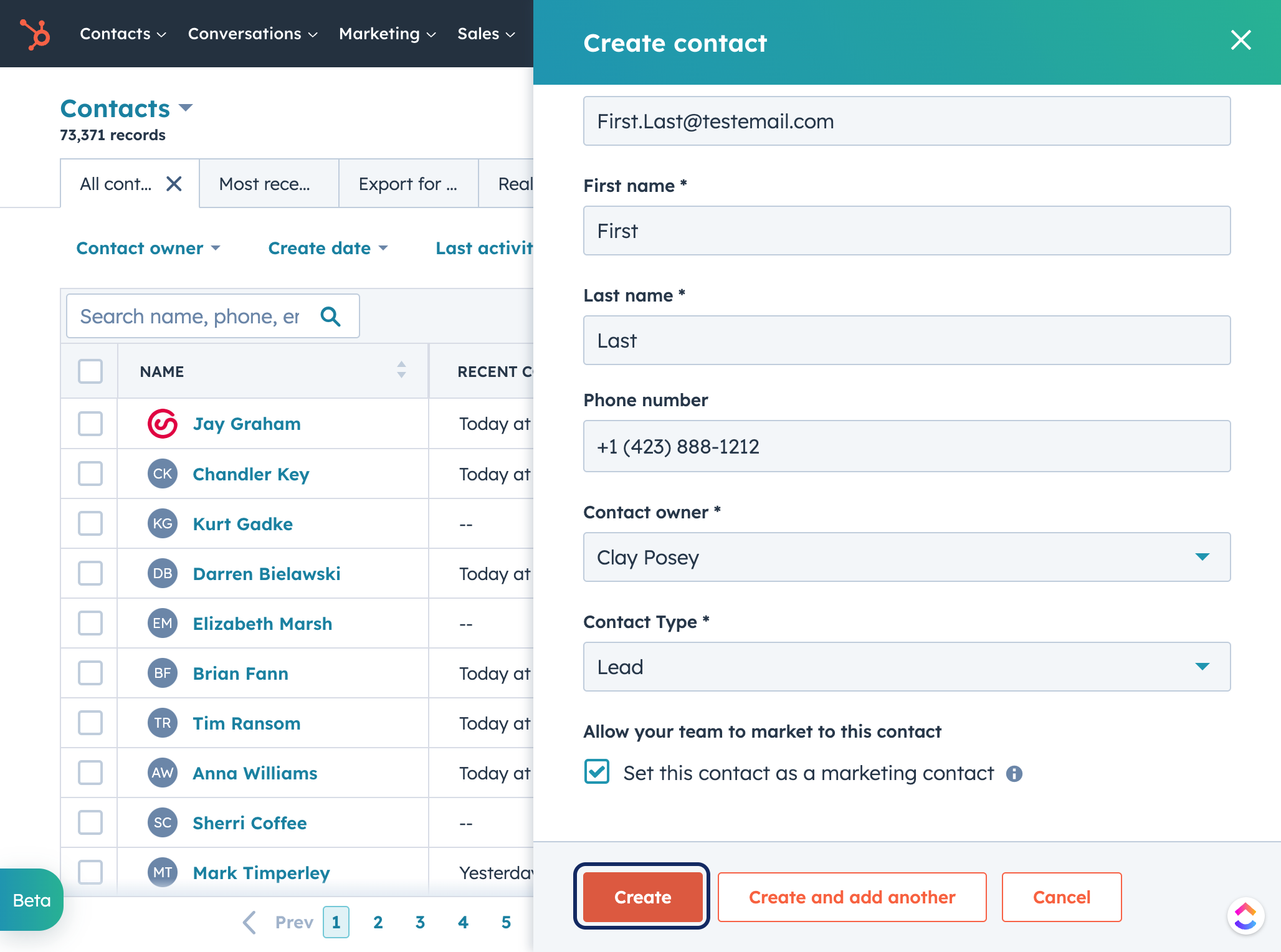Expand the Contacts title dropdown
Image resolution: width=1281 pixels, height=952 pixels.
pyautogui.click(x=126, y=108)
